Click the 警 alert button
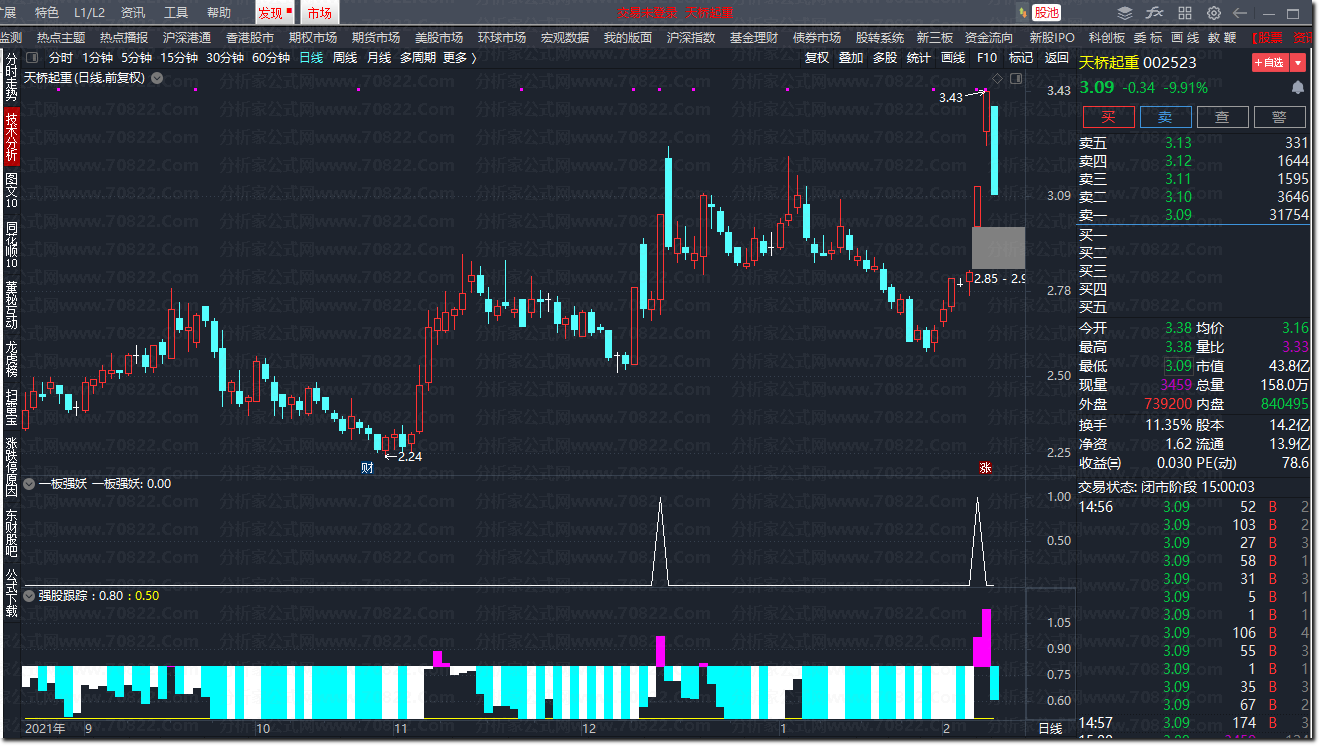 tap(1279, 117)
